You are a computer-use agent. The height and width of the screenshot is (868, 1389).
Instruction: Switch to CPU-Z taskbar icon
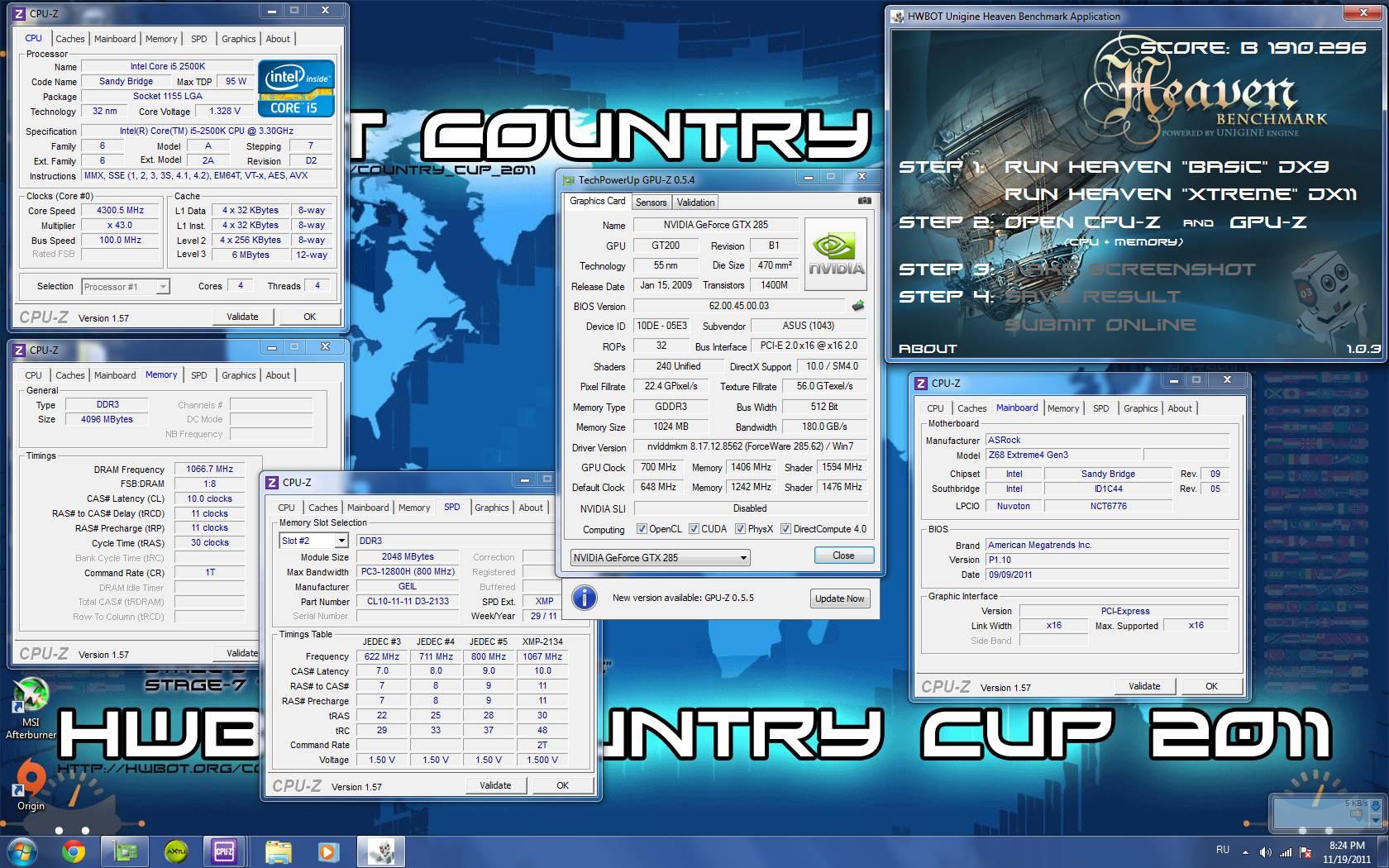(x=223, y=851)
